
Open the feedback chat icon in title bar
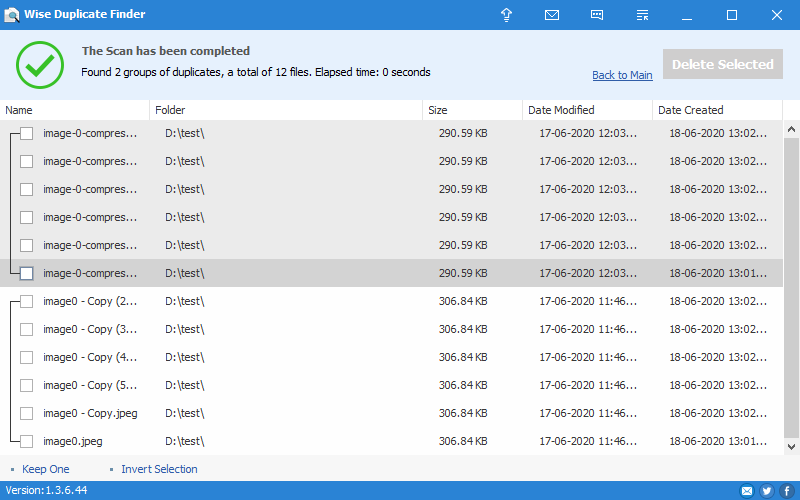(x=597, y=15)
